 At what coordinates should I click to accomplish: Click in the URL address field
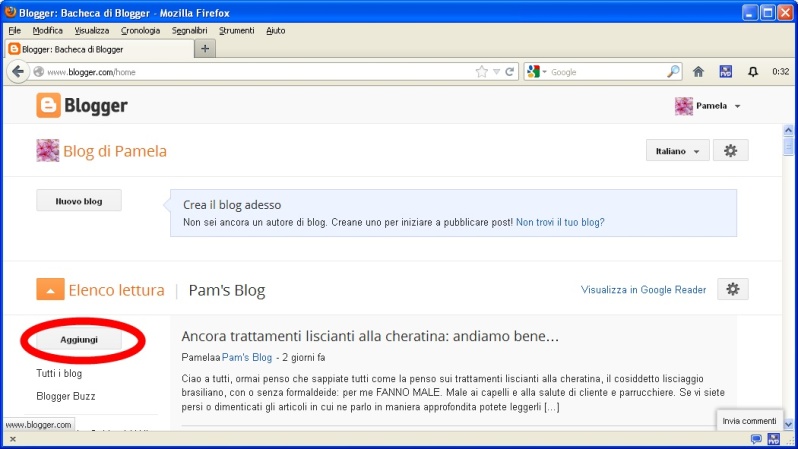coord(260,72)
